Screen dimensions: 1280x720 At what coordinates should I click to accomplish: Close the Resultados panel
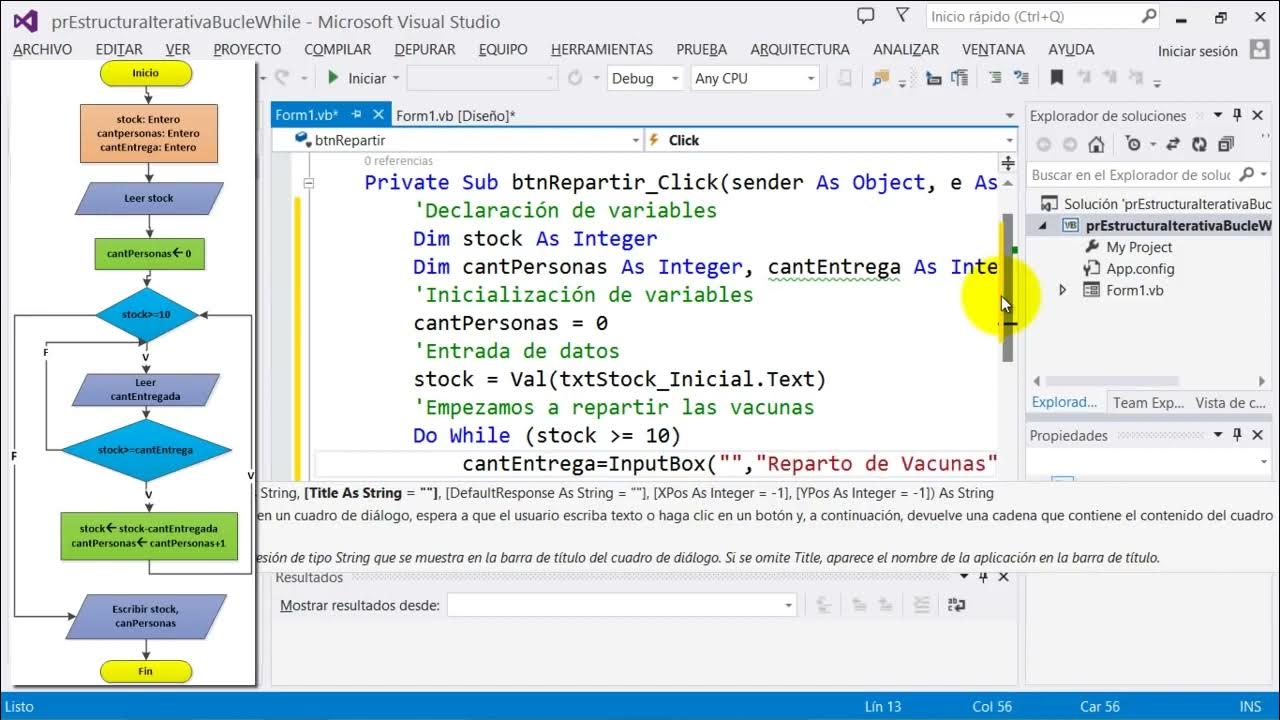pyautogui.click(x=1003, y=577)
